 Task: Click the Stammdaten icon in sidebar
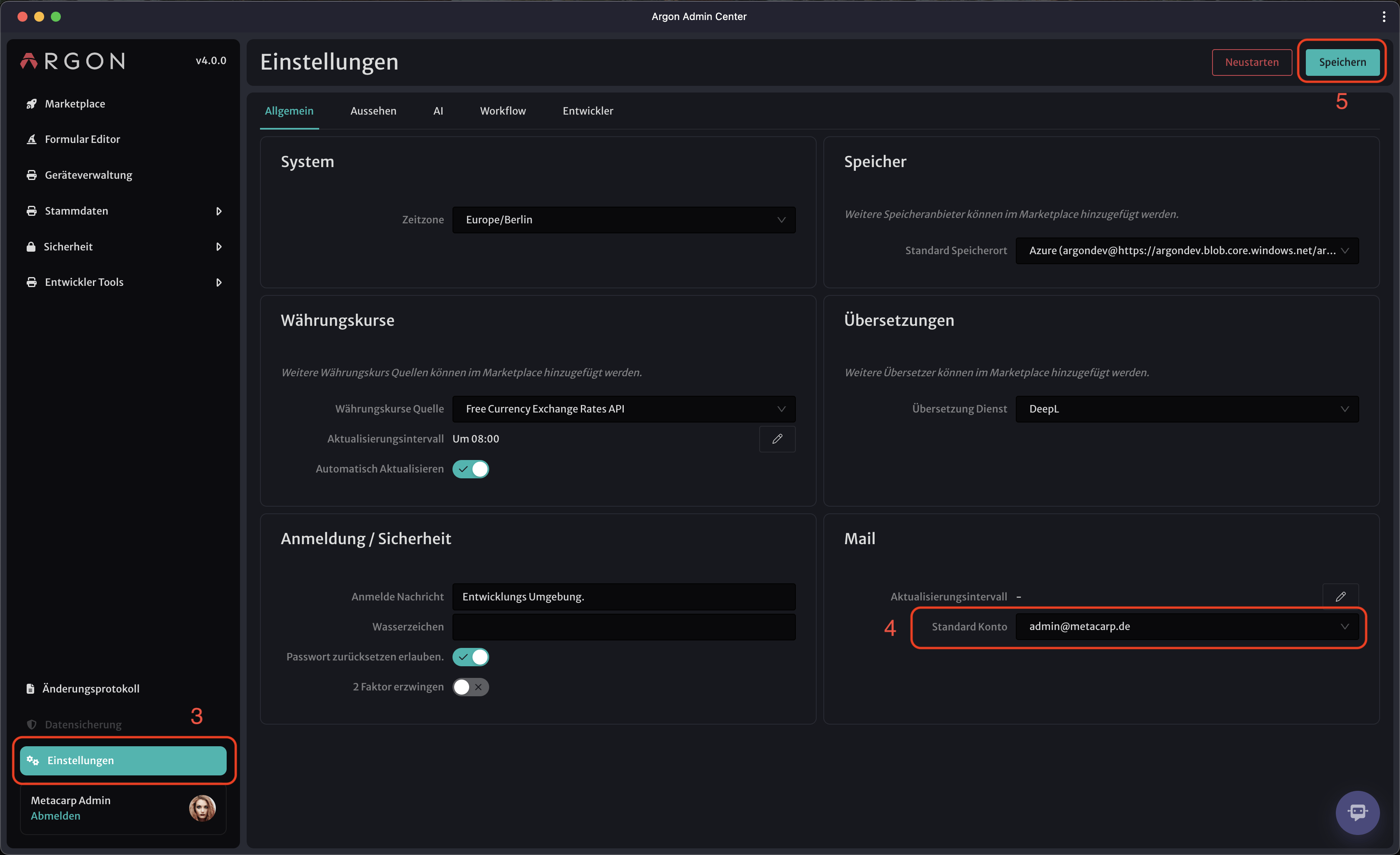click(x=32, y=211)
